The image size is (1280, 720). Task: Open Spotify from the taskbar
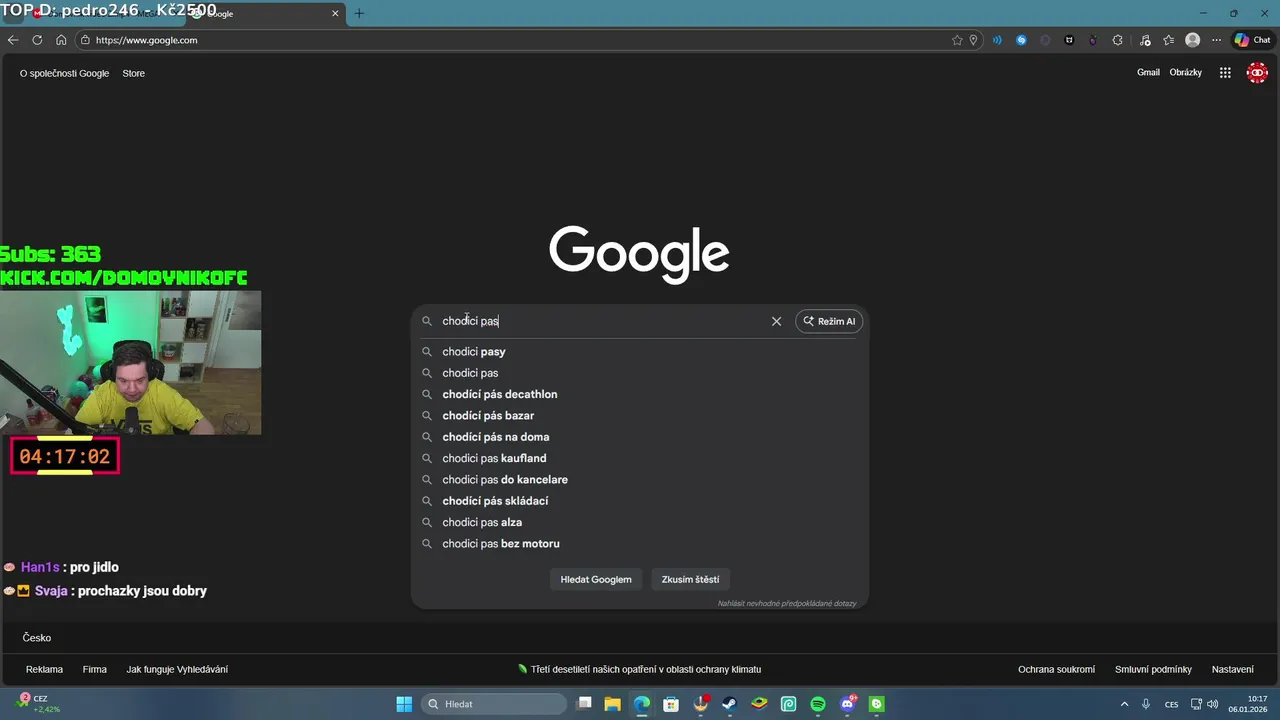pos(818,704)
